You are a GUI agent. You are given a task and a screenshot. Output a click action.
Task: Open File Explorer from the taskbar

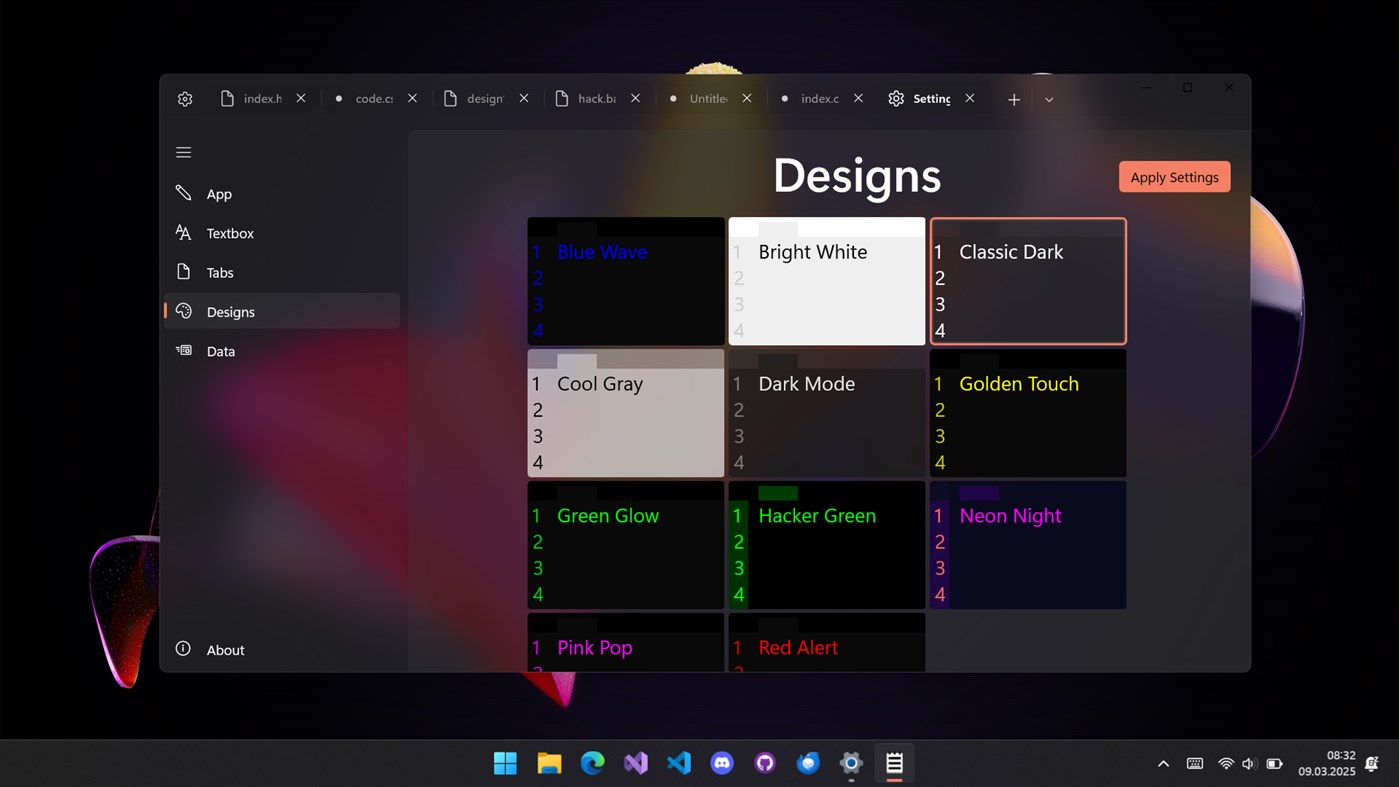[x=549, y=763]
